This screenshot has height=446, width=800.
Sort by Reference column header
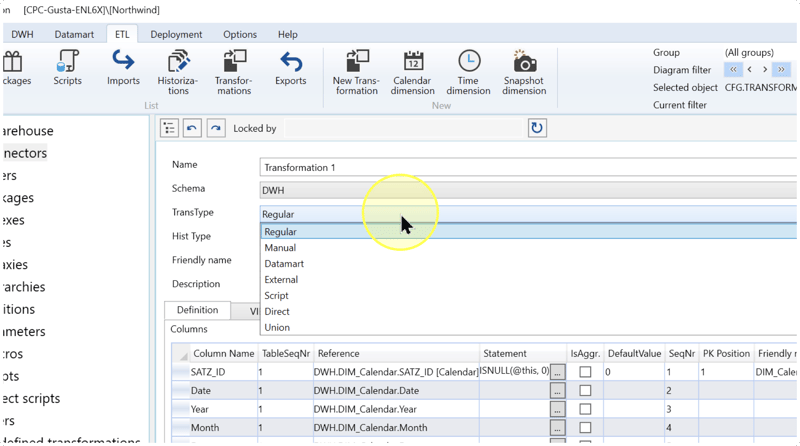[x=396, y=354]
